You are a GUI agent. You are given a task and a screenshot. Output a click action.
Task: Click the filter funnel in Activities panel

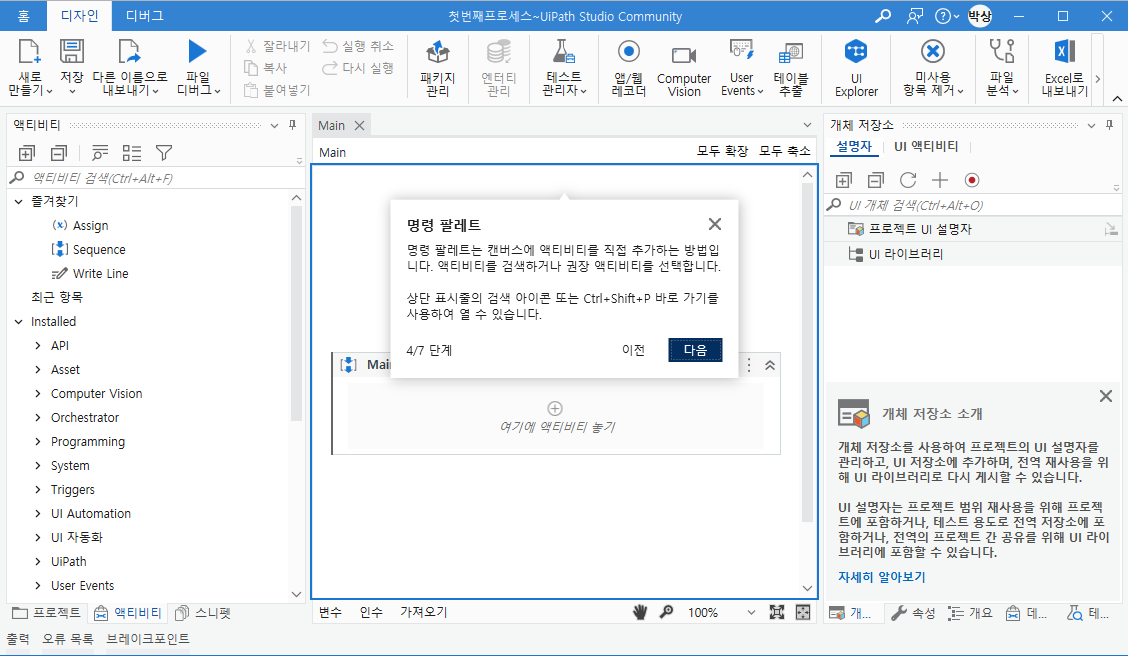click(x=164, y=152)
